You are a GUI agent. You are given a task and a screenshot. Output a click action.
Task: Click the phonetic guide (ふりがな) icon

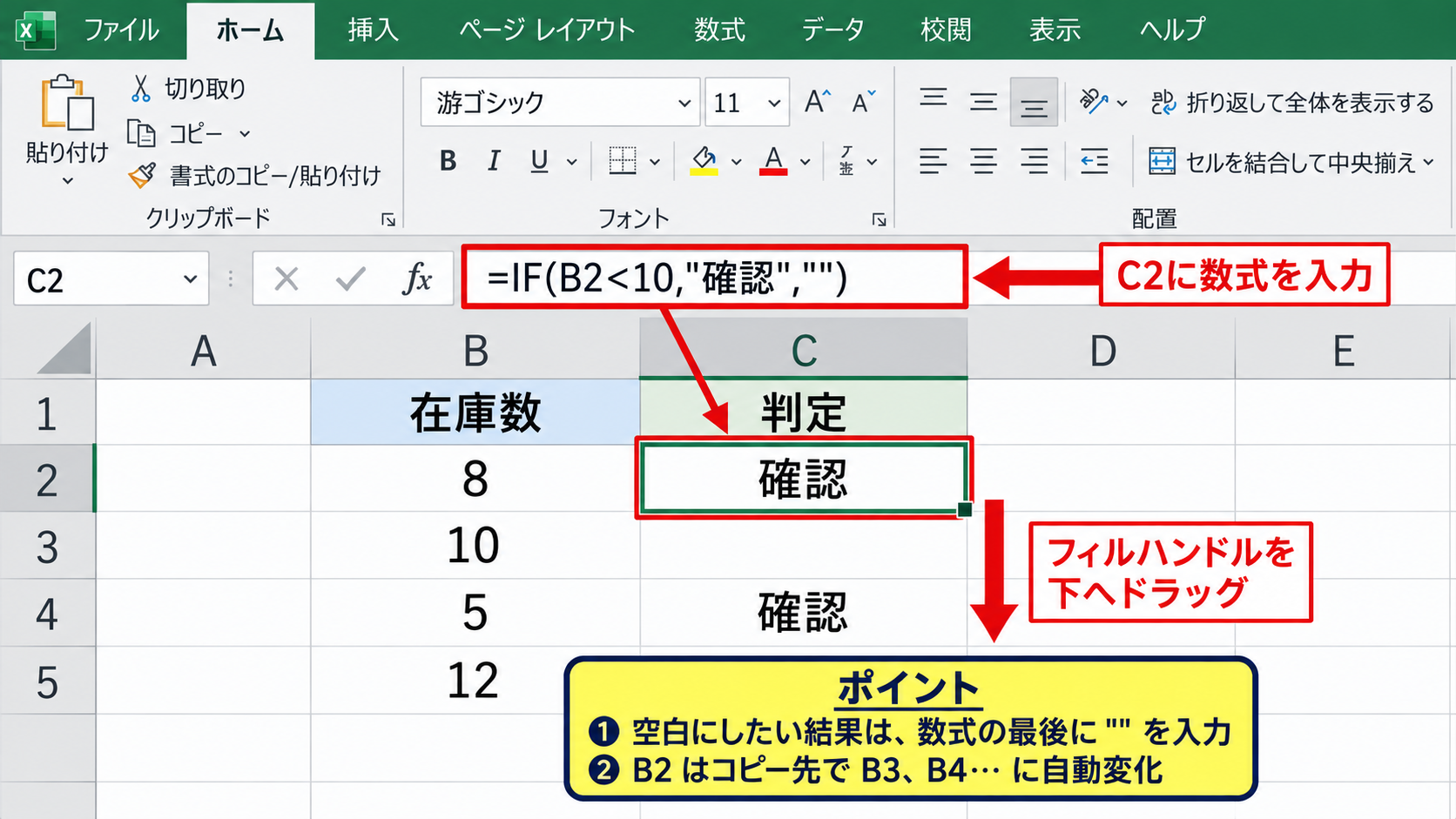pos(846,161)
